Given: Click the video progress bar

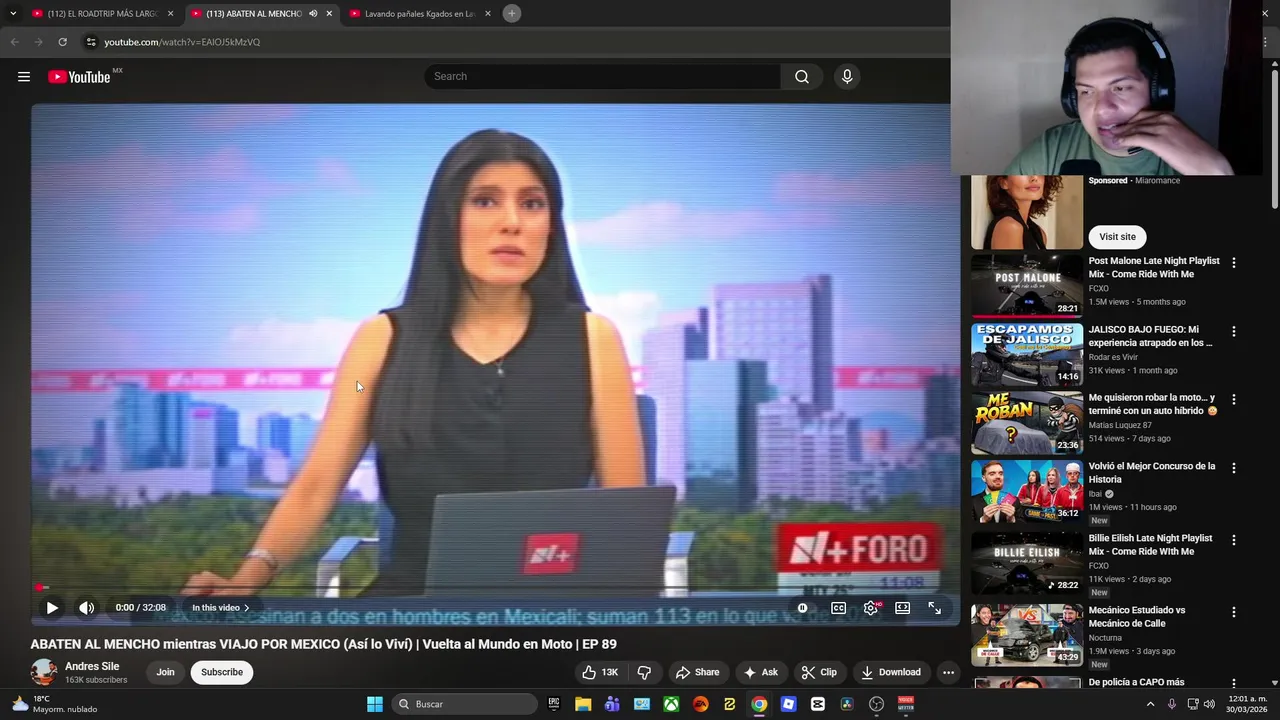Looking at the screenshot, I should (x=495, y=588).
